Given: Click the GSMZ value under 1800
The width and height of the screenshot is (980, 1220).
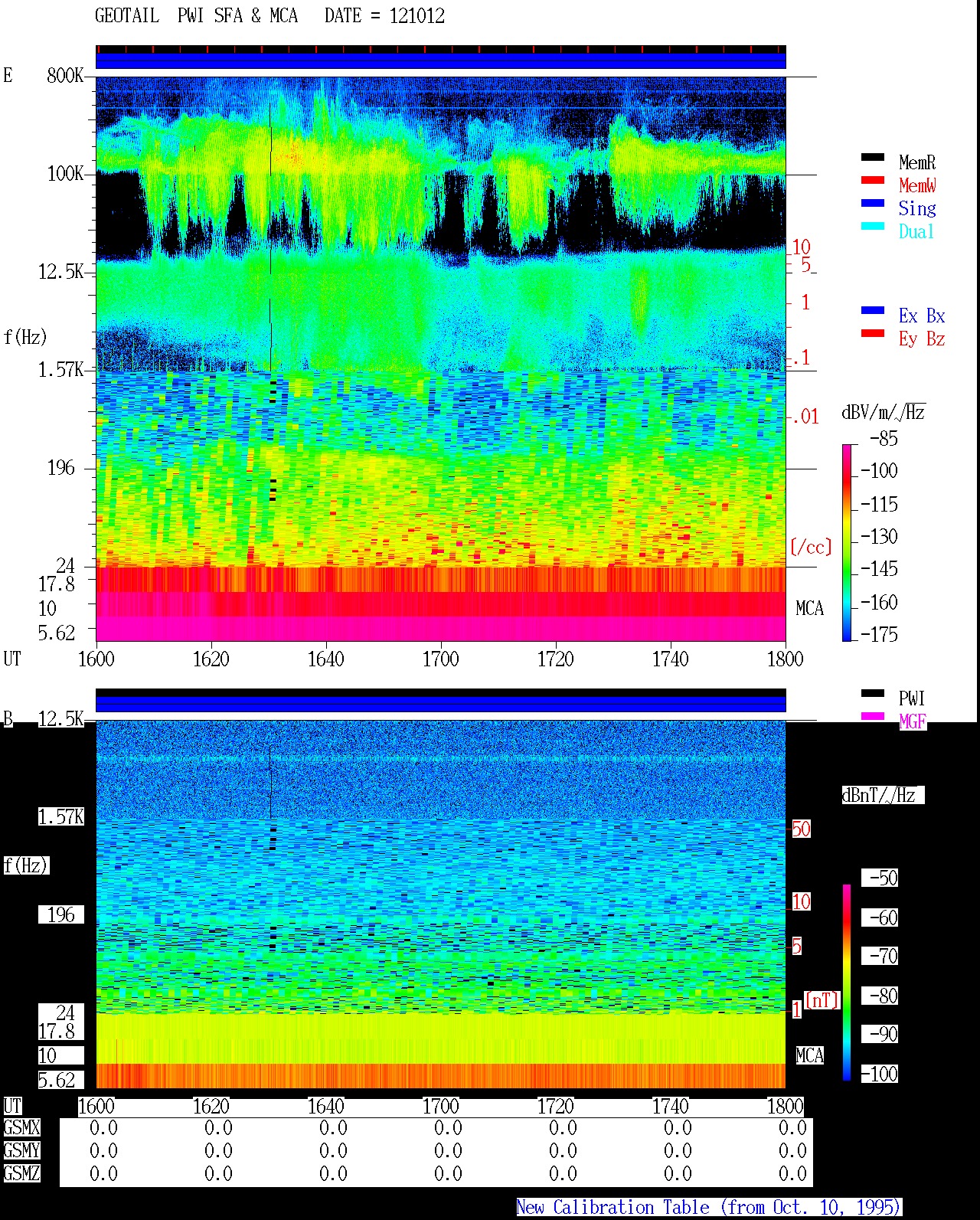Looking at the screenshot, I should click(792, 1174).
